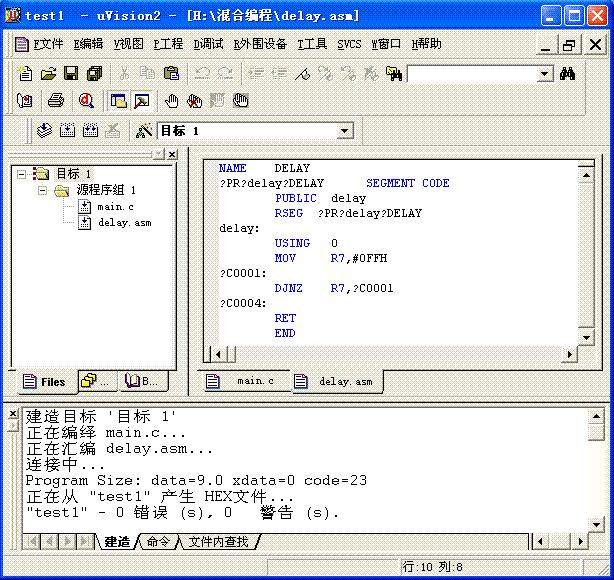Save current file with floppy icon
614x580 pixels.
71,74
